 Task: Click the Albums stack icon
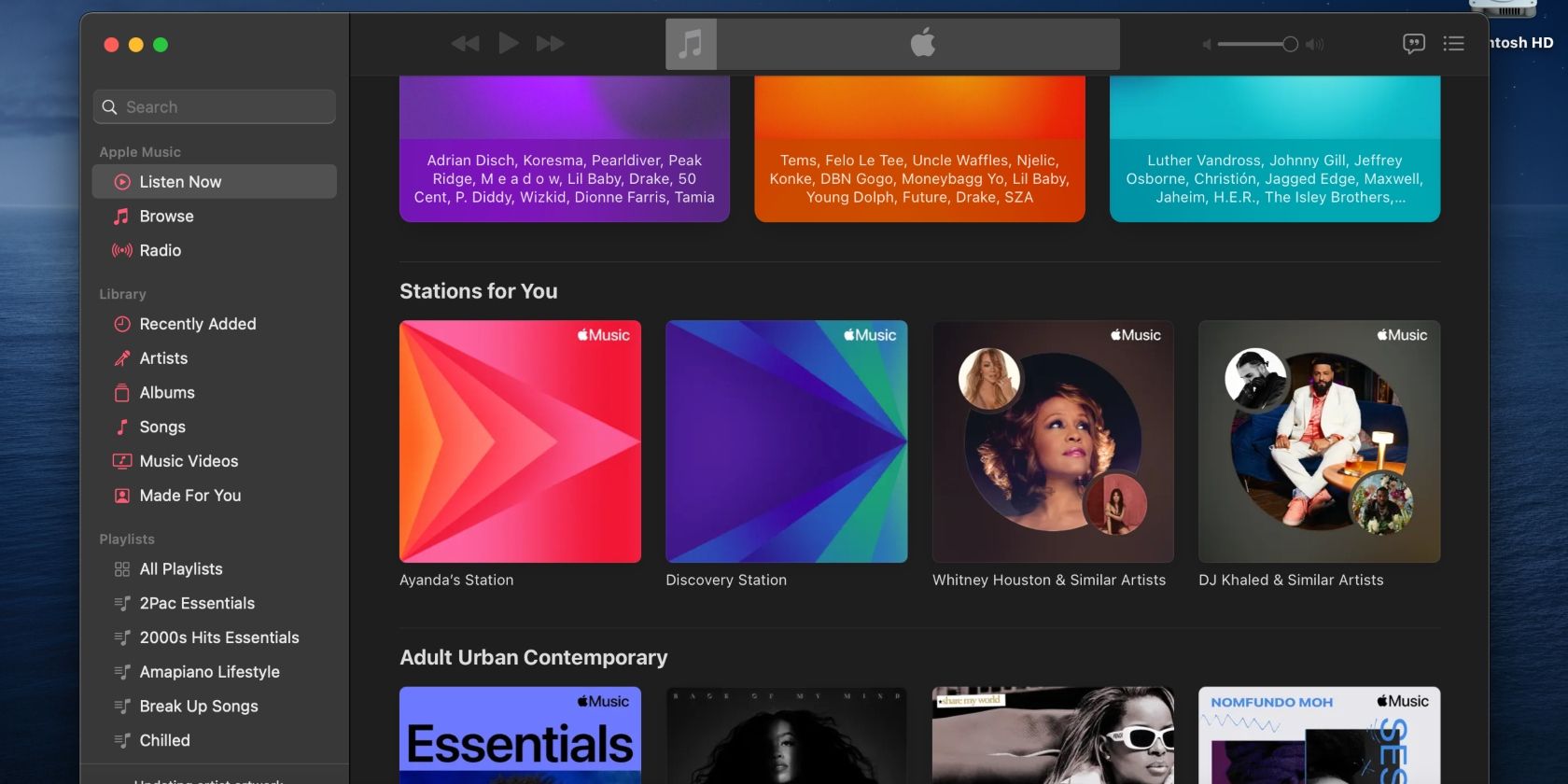(122, 393)
